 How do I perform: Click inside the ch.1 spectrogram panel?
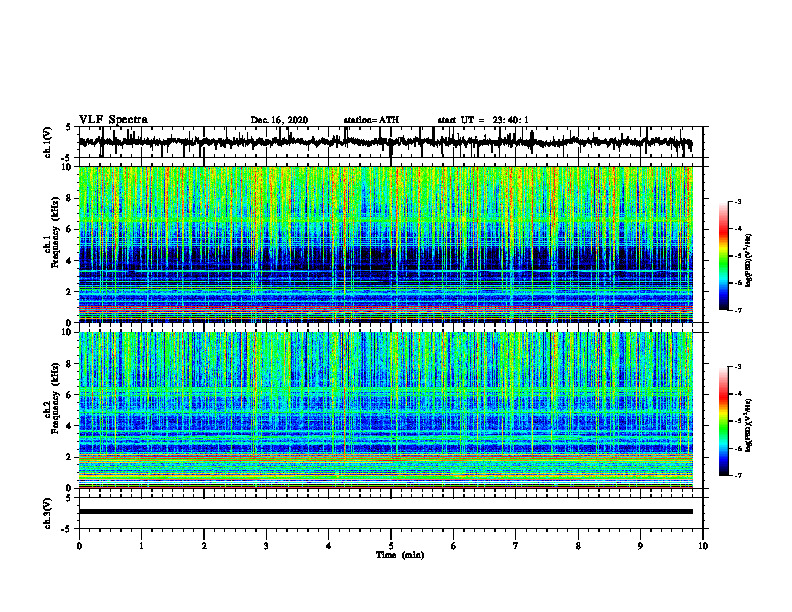385,244
